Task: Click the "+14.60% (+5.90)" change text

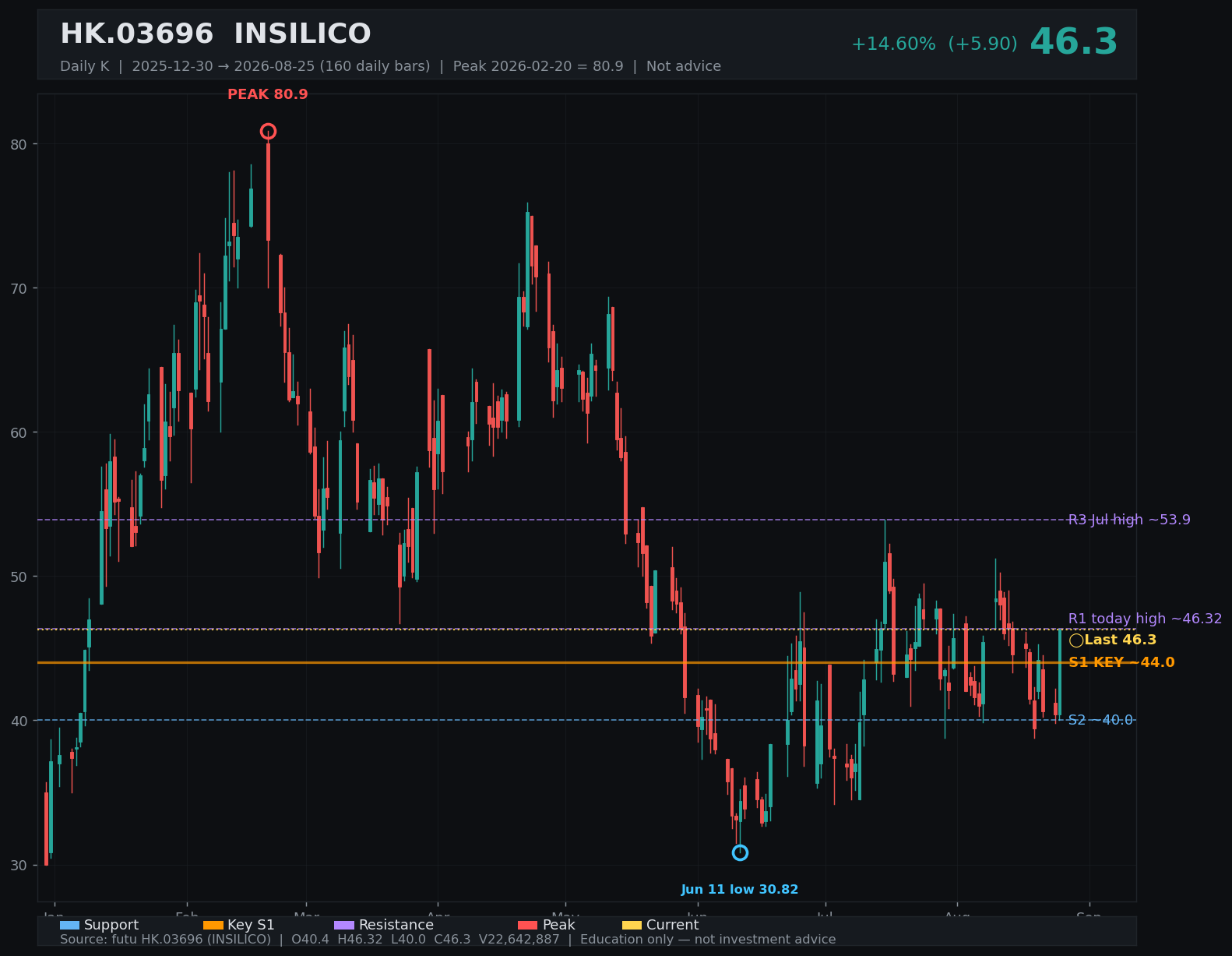Action: 935,44
